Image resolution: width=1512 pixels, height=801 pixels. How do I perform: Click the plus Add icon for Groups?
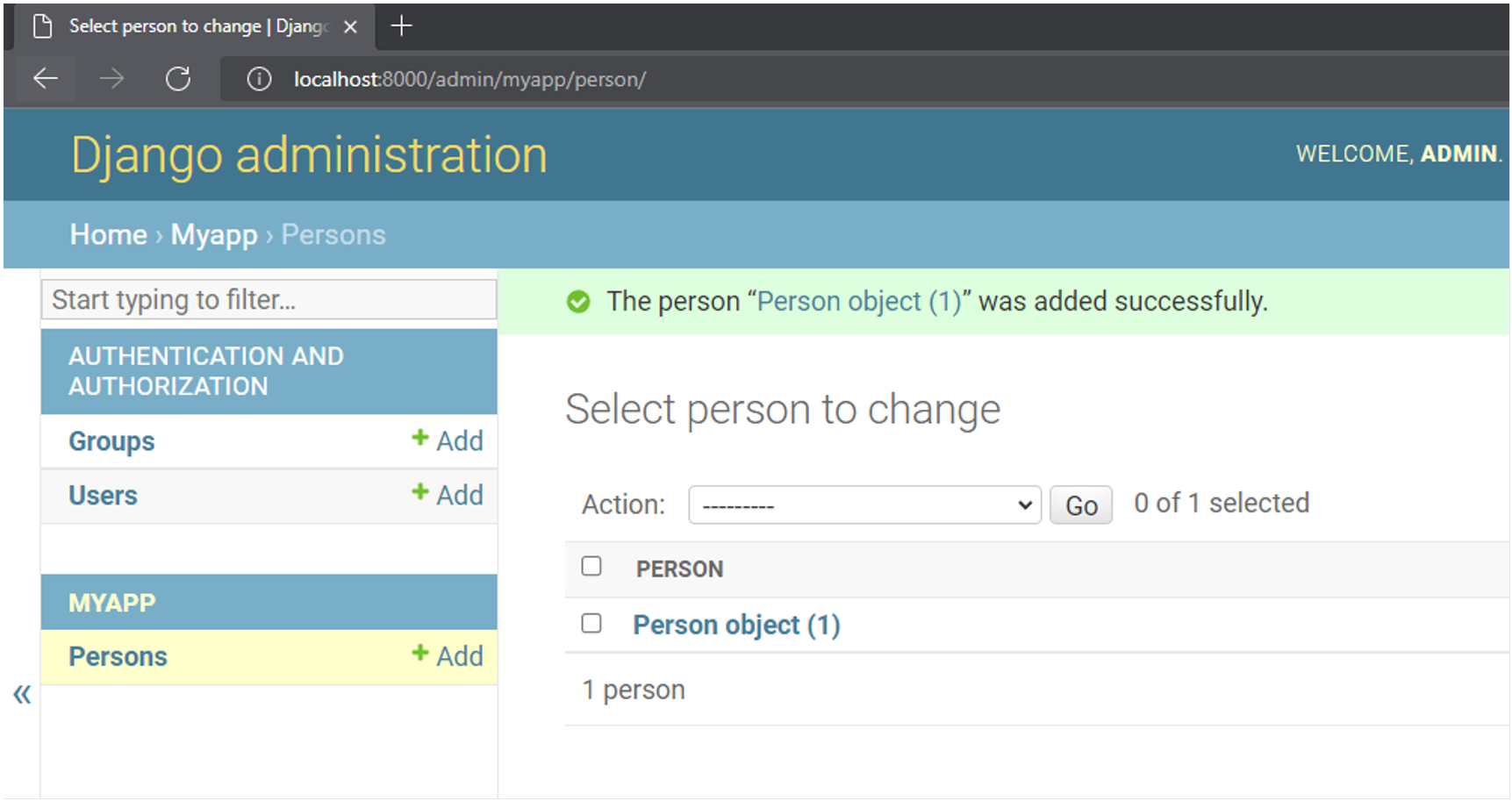point(420,439)
